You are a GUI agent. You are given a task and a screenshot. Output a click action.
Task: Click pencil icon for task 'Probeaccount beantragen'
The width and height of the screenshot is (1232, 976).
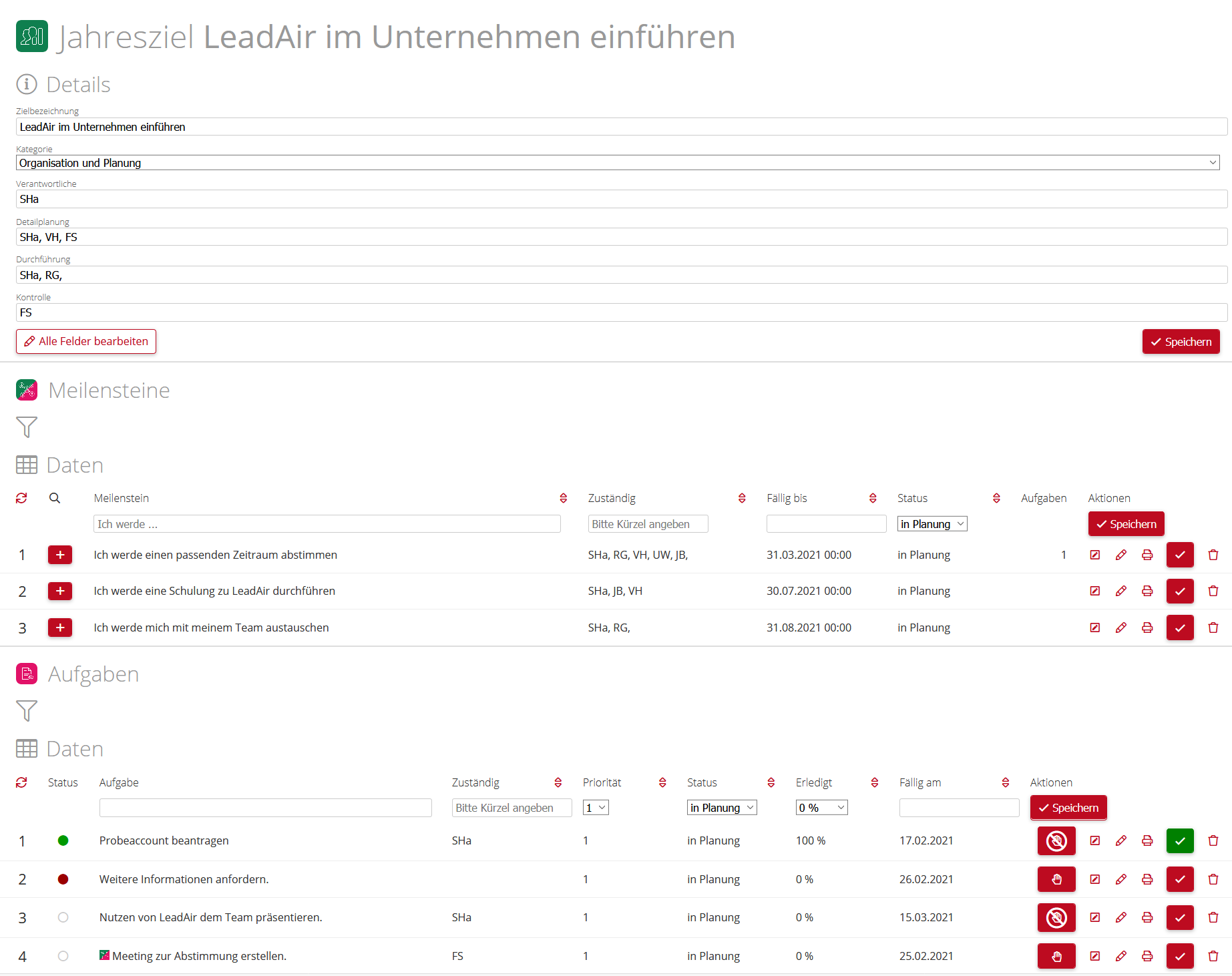[x=1121, y=840]
